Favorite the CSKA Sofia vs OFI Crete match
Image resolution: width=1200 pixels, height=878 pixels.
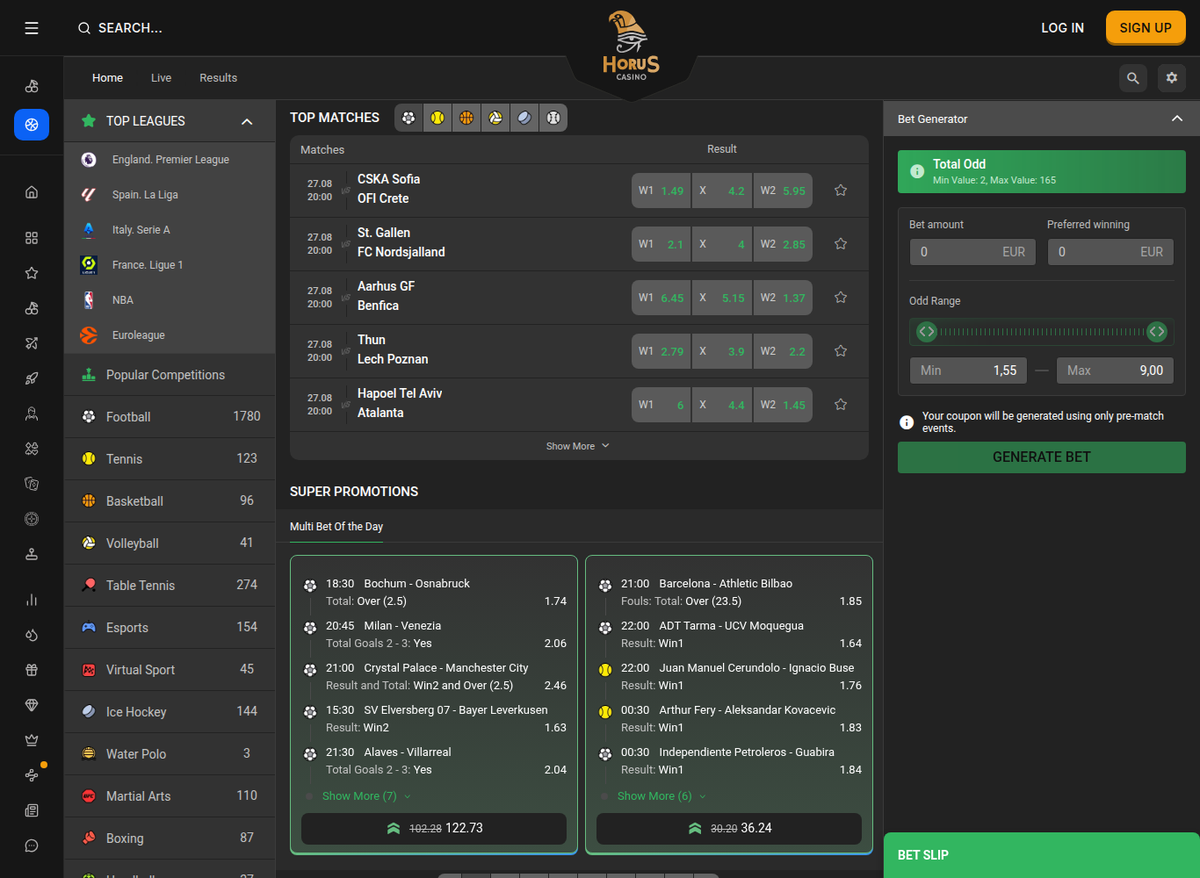[x=841, y=190]
